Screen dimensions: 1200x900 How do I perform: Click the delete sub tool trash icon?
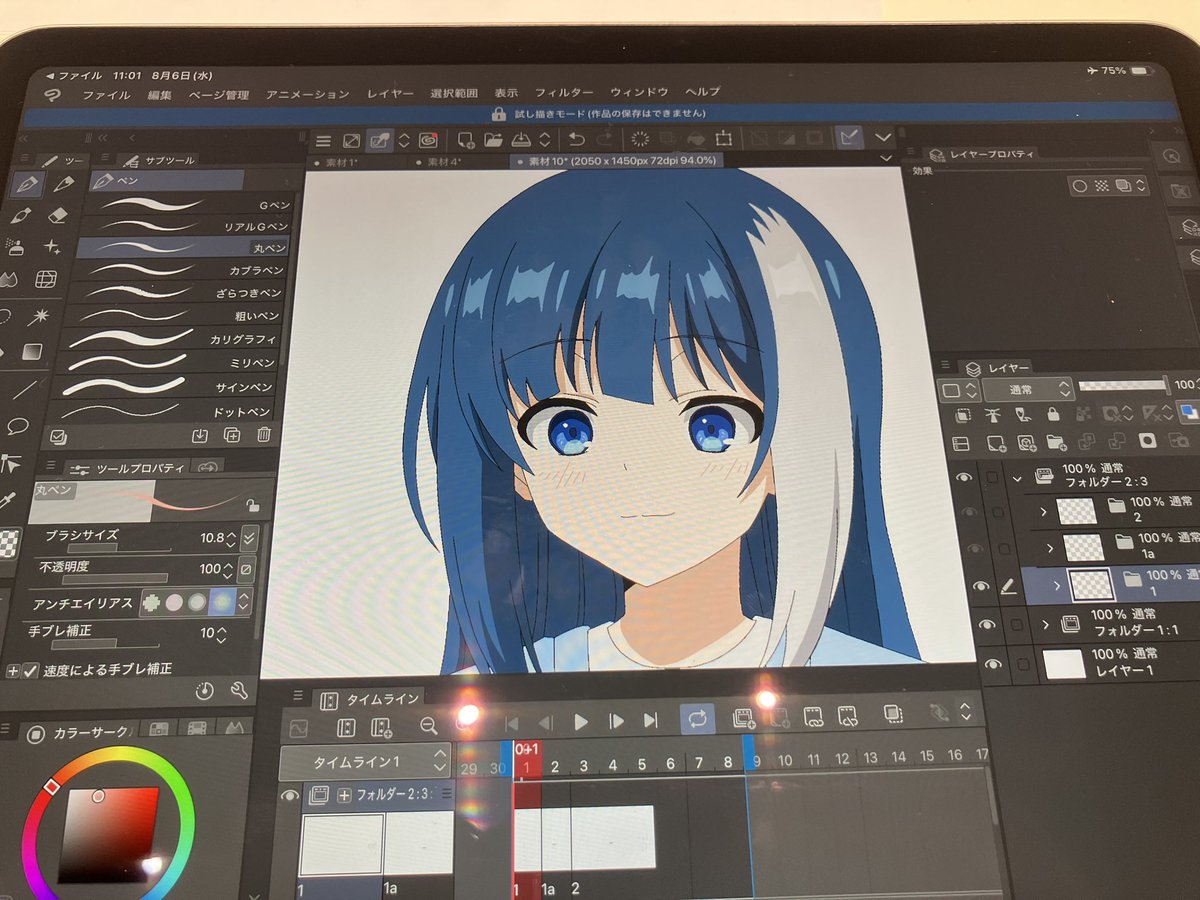[264, 435]
